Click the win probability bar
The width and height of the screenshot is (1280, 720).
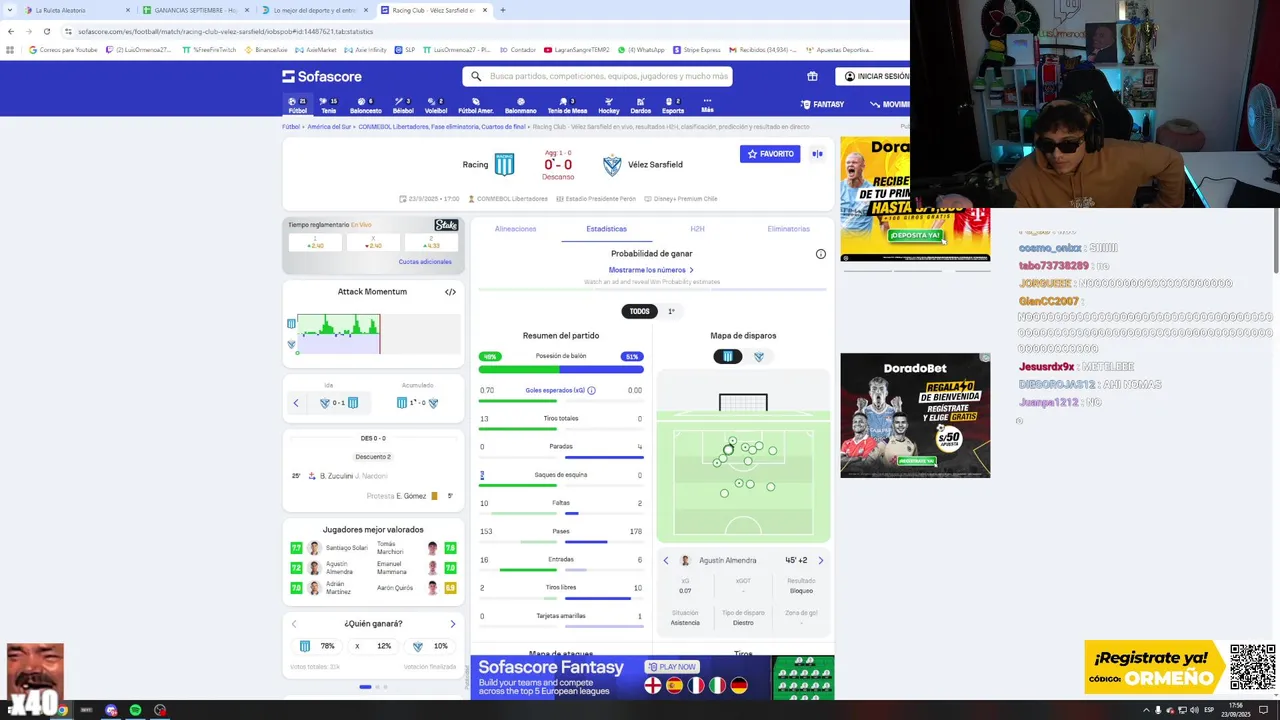pyautogui.click(x=652, y=290)
